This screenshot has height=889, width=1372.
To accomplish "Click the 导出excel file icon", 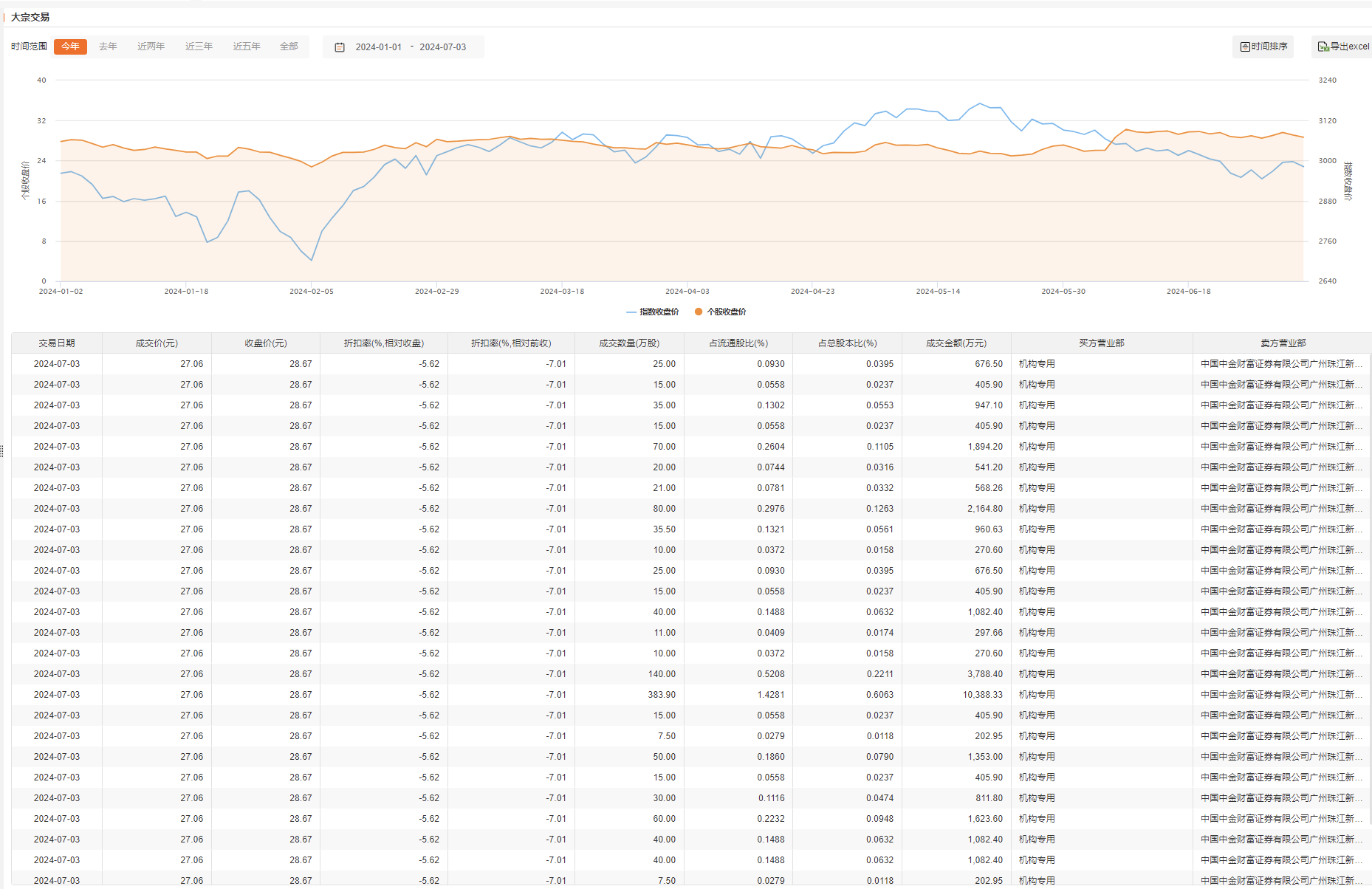I will pyautogui.click(x=1323, y=47).
